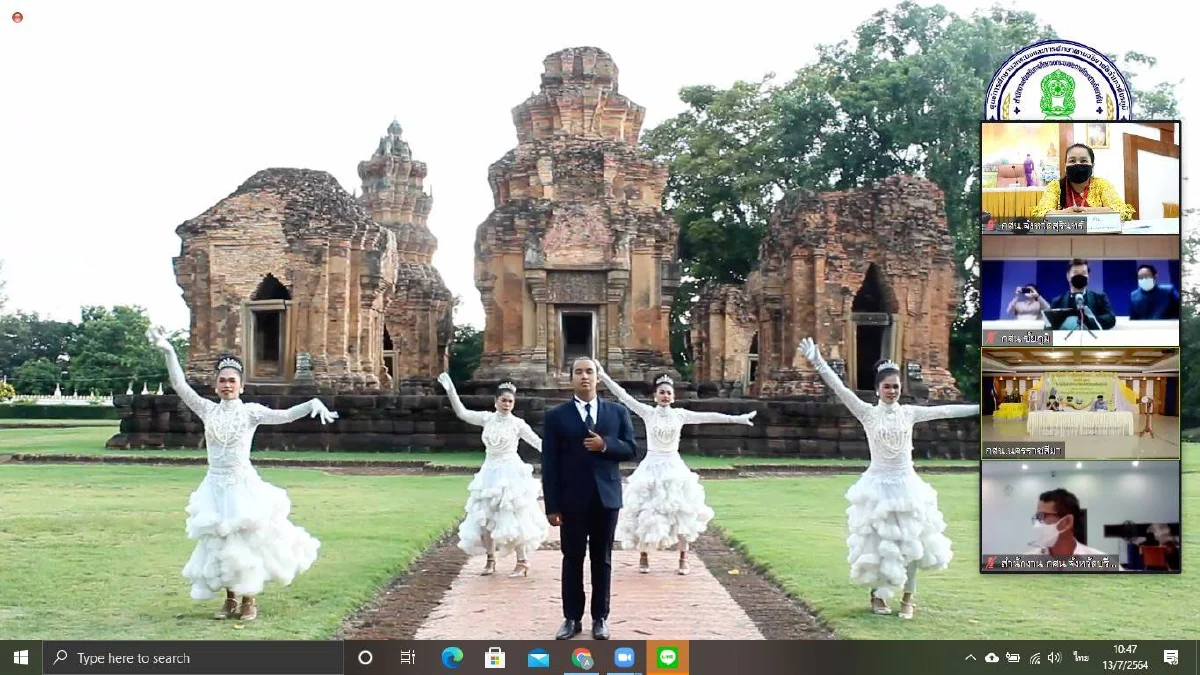The width and height of the screenshot is (1200, 675).
Task: Click the muted mic icon on สำนักงาน กศน. tile
Action: pyautogui.click(x=990, y=563)
